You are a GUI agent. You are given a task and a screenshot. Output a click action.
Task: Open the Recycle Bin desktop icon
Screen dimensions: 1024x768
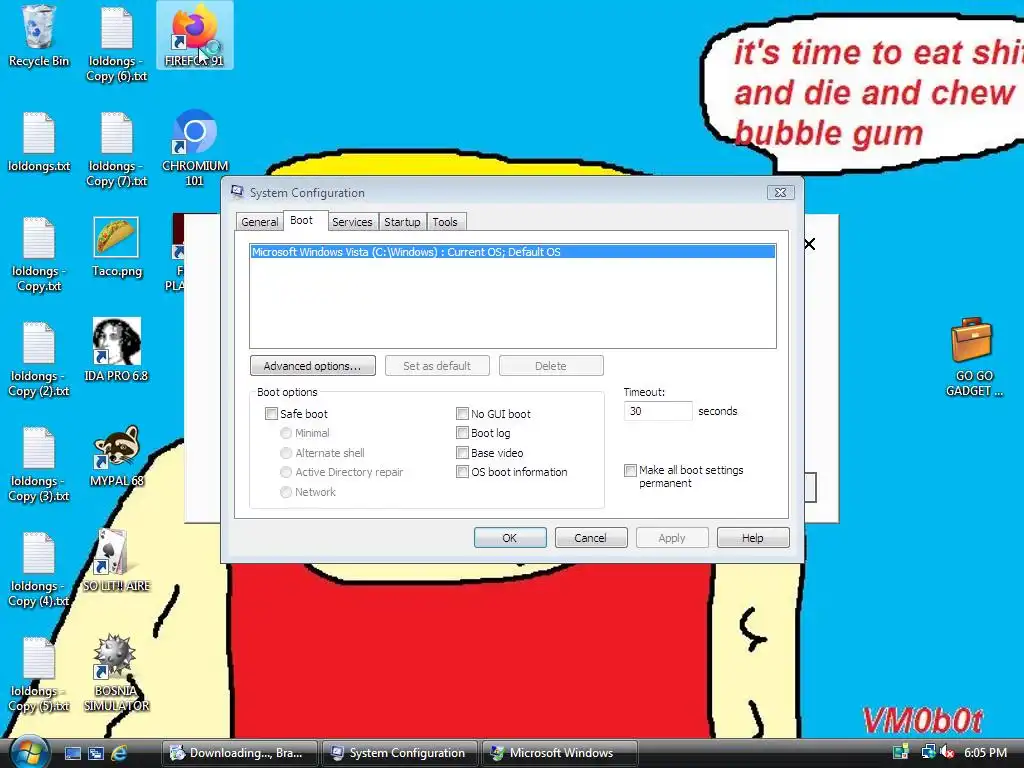coord(39,36)
